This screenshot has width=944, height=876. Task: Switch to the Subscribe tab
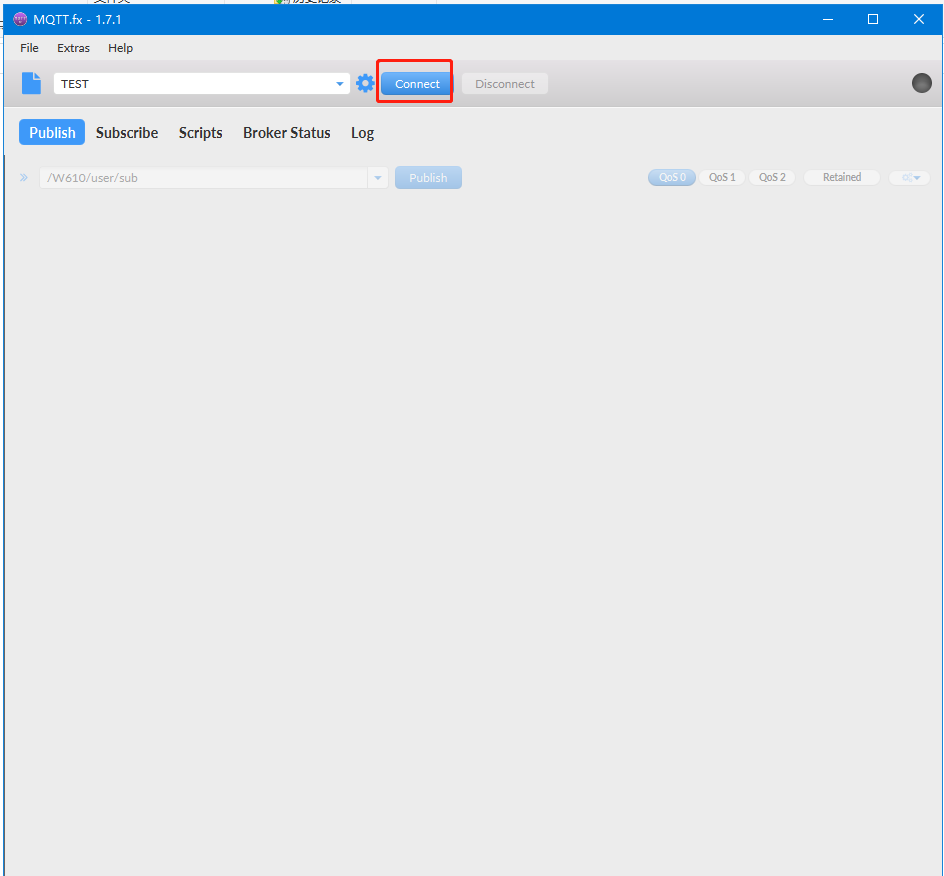point(127,132)
